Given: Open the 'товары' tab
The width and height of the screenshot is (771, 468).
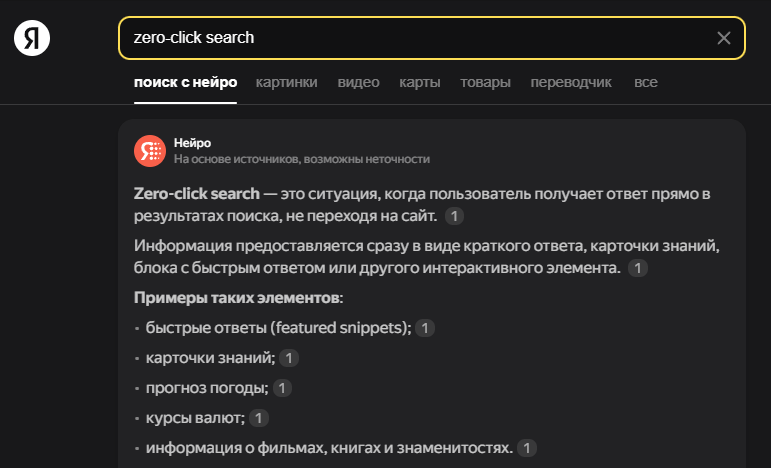Looking at the screenshot, I should coord(485,82).
